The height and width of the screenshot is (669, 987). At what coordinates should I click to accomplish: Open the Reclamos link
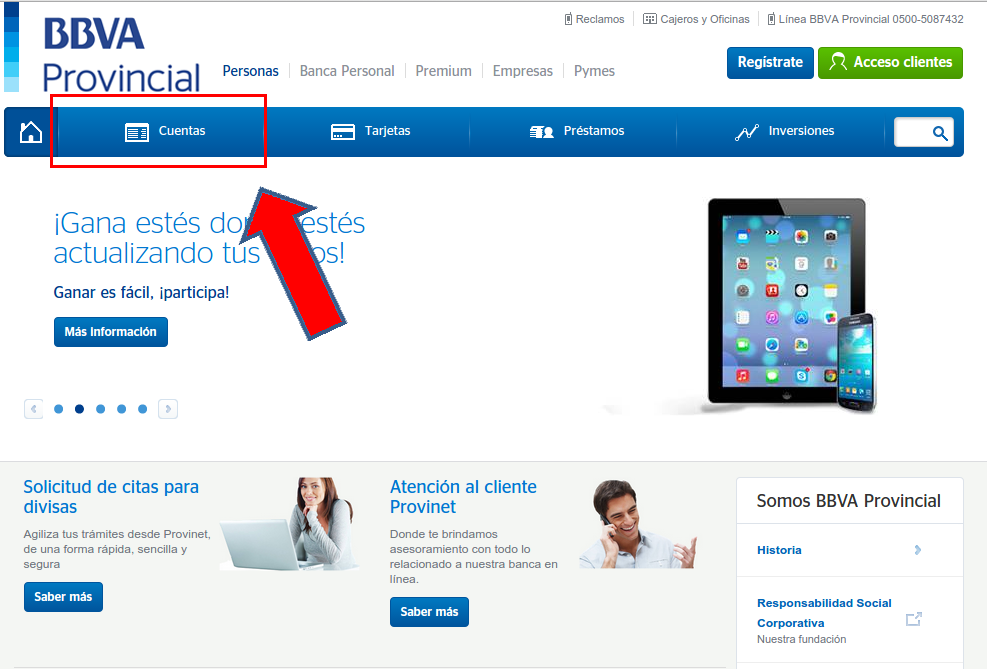tap(600, 20)
